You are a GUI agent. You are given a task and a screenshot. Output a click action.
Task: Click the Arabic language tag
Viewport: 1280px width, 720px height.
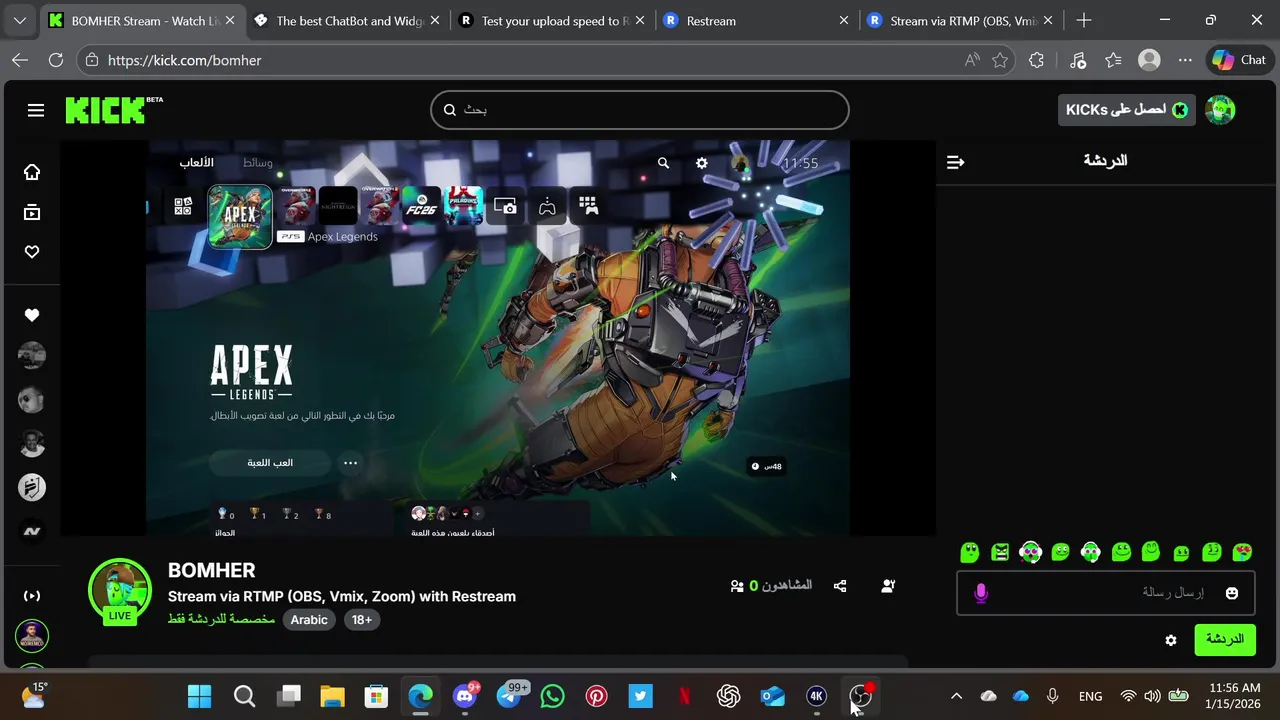[x=309, y=620]
